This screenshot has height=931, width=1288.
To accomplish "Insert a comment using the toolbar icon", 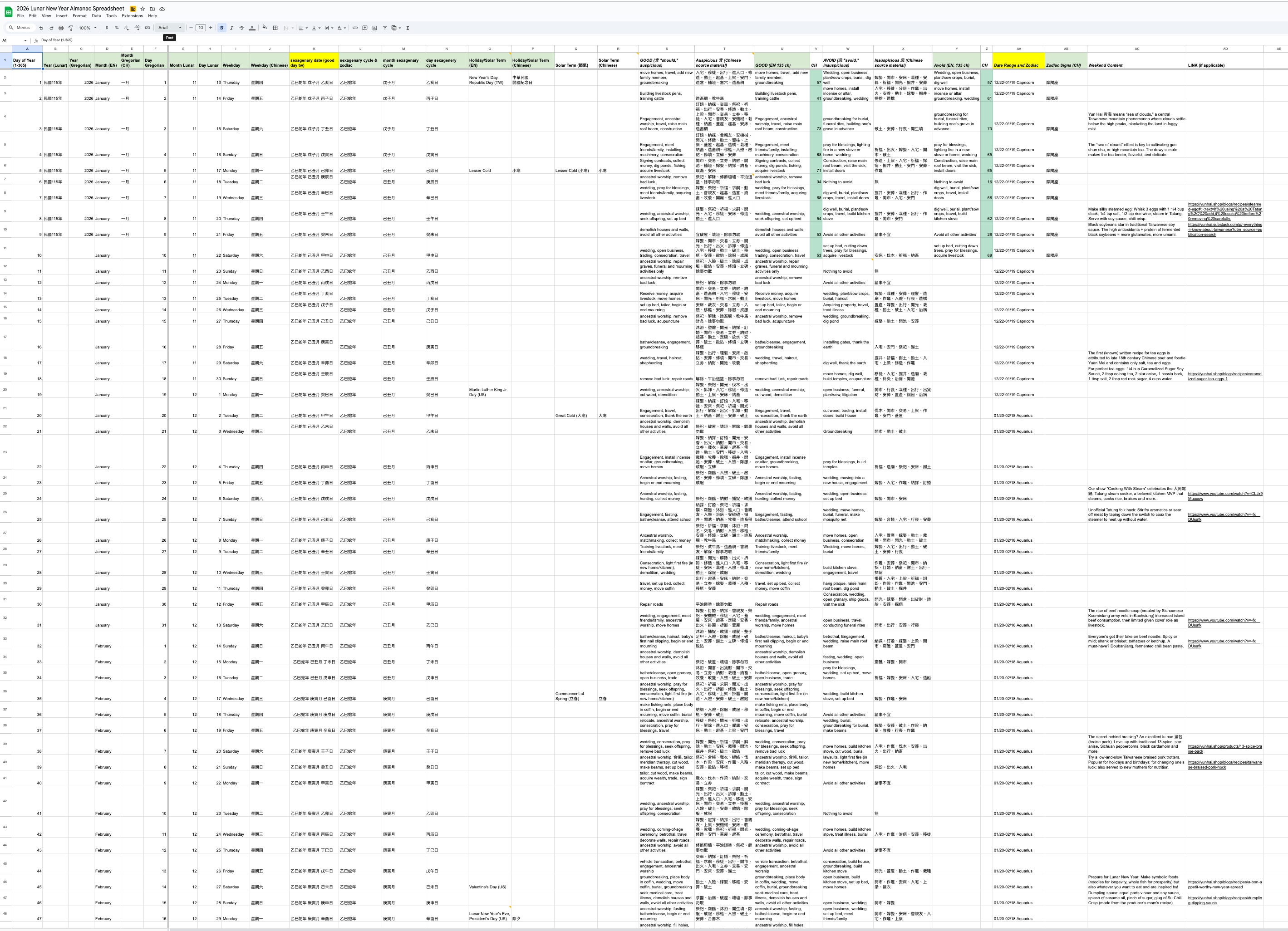I will click(x=364, y=28).
